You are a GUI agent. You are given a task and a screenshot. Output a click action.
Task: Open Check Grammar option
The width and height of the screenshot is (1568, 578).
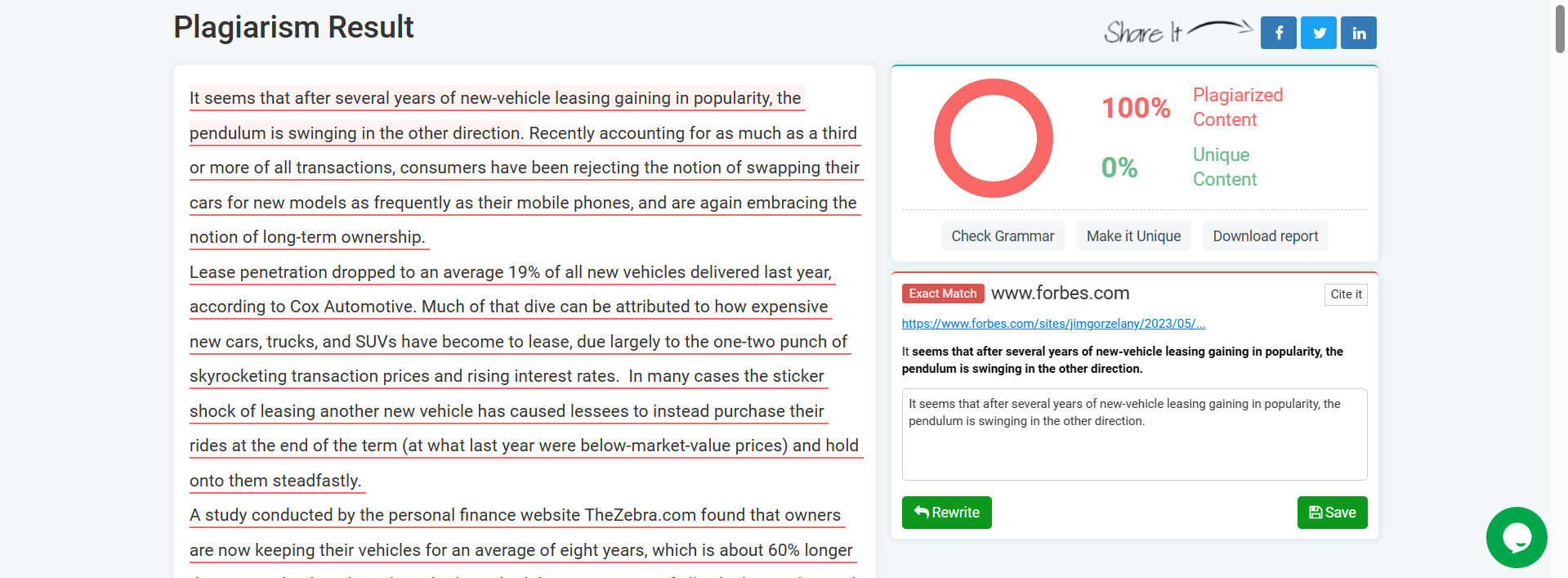pos(1003,236)
